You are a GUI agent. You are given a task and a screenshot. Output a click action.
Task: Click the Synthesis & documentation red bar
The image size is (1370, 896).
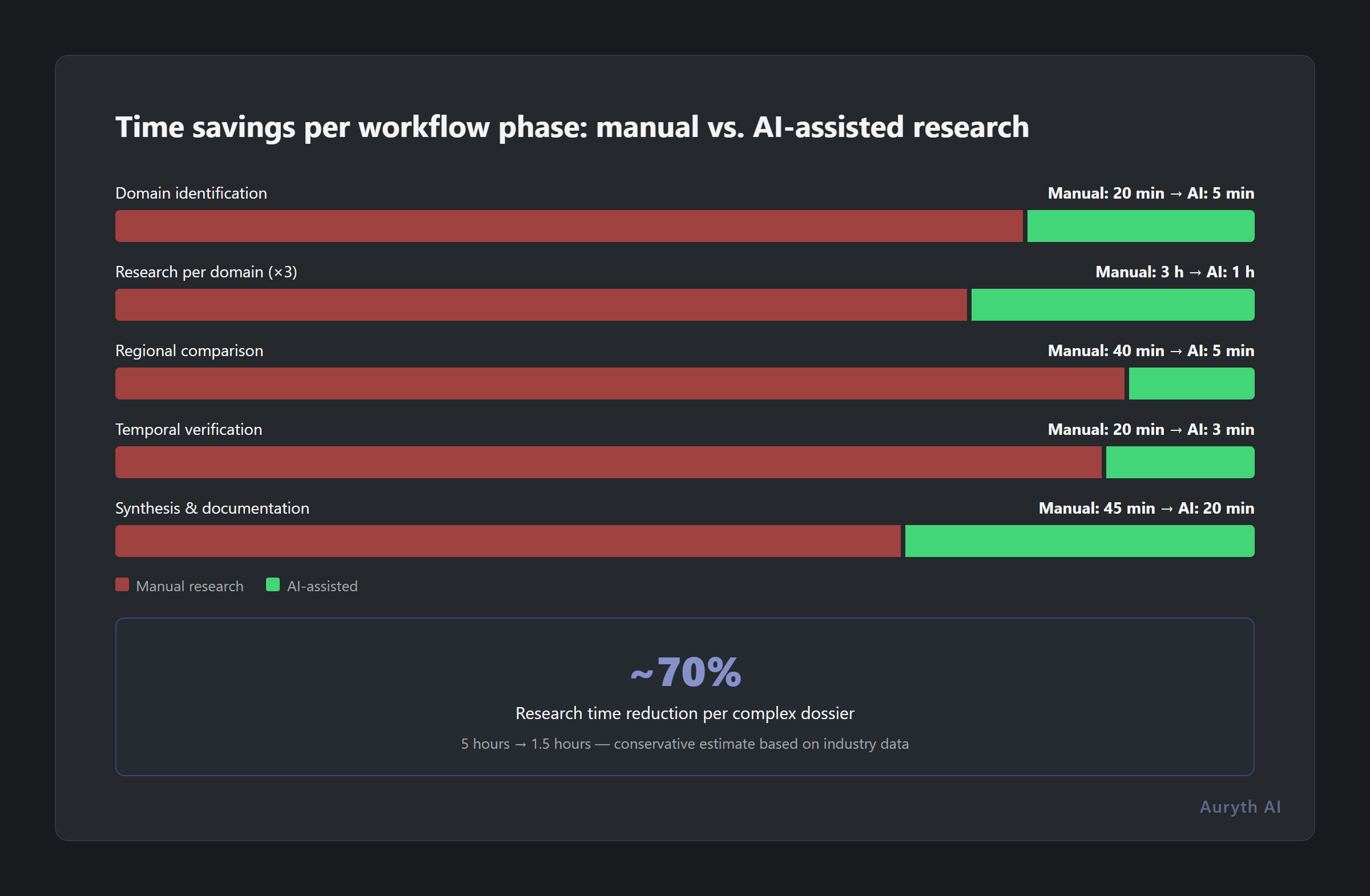point(507,542)
